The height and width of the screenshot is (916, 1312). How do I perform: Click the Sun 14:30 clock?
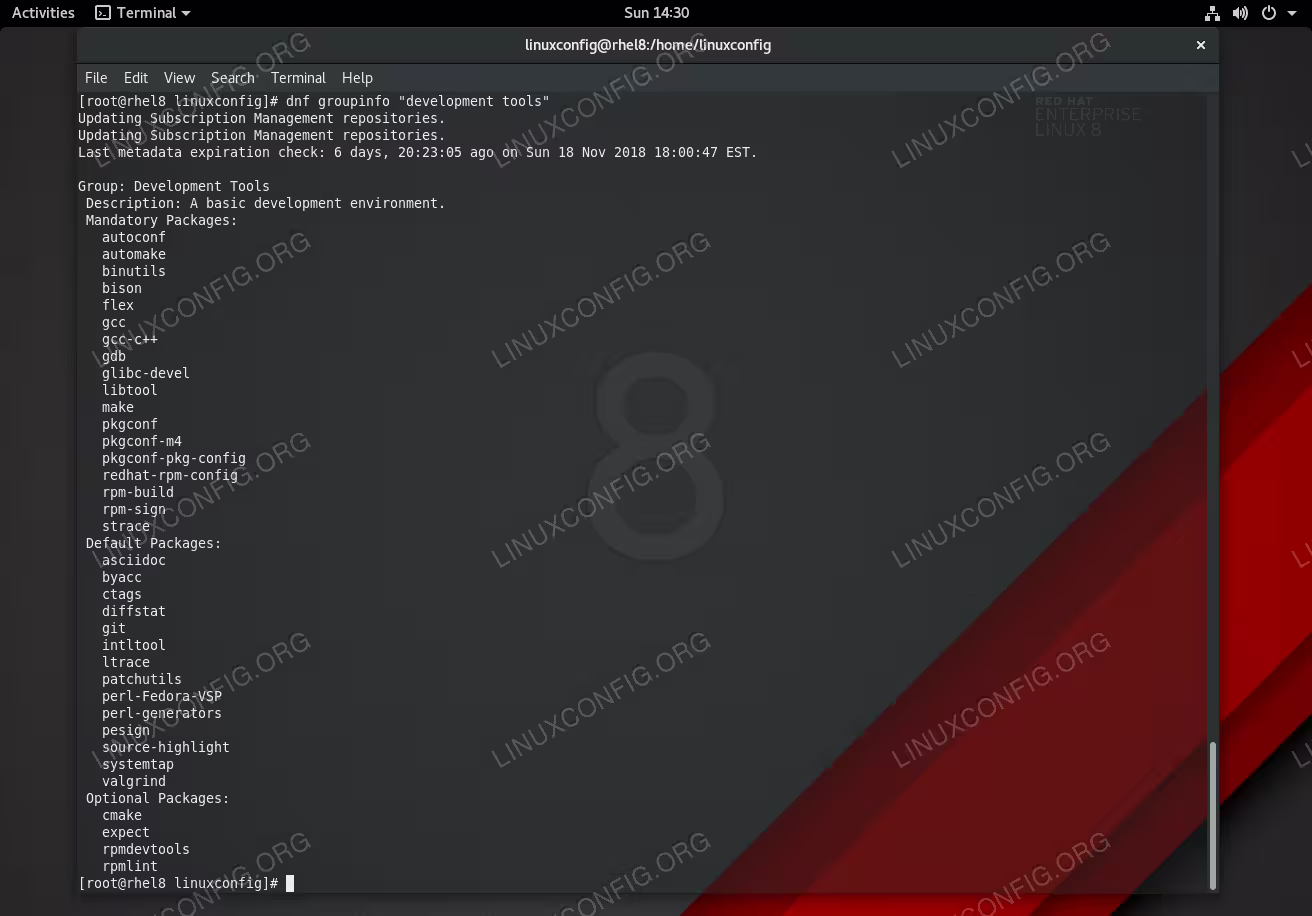coord(656,13)
